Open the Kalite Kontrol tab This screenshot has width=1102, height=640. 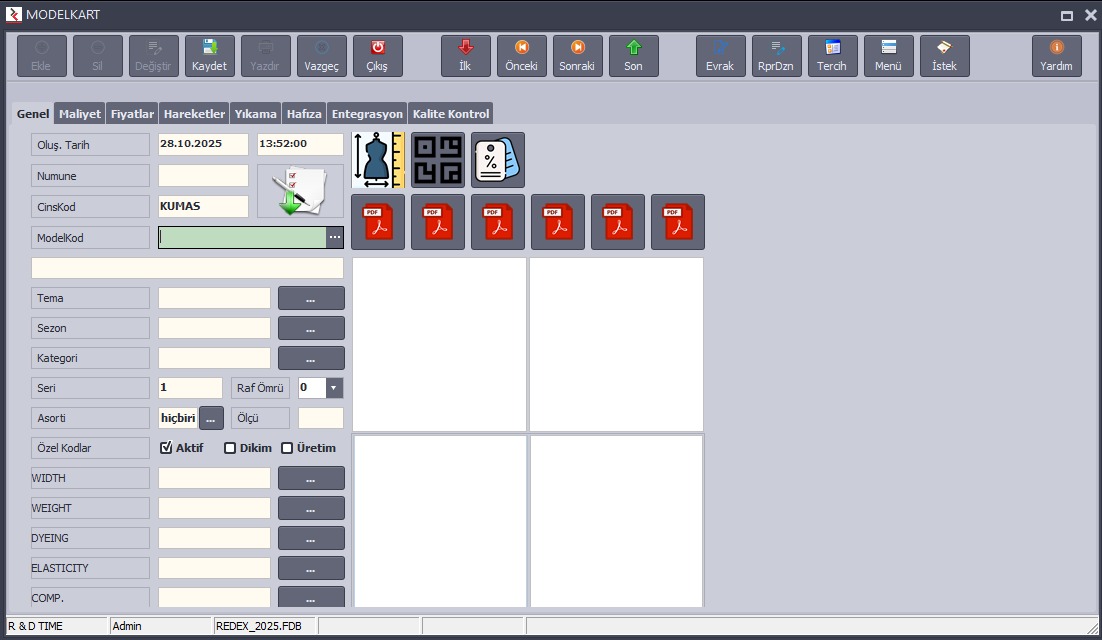(451, 114)
